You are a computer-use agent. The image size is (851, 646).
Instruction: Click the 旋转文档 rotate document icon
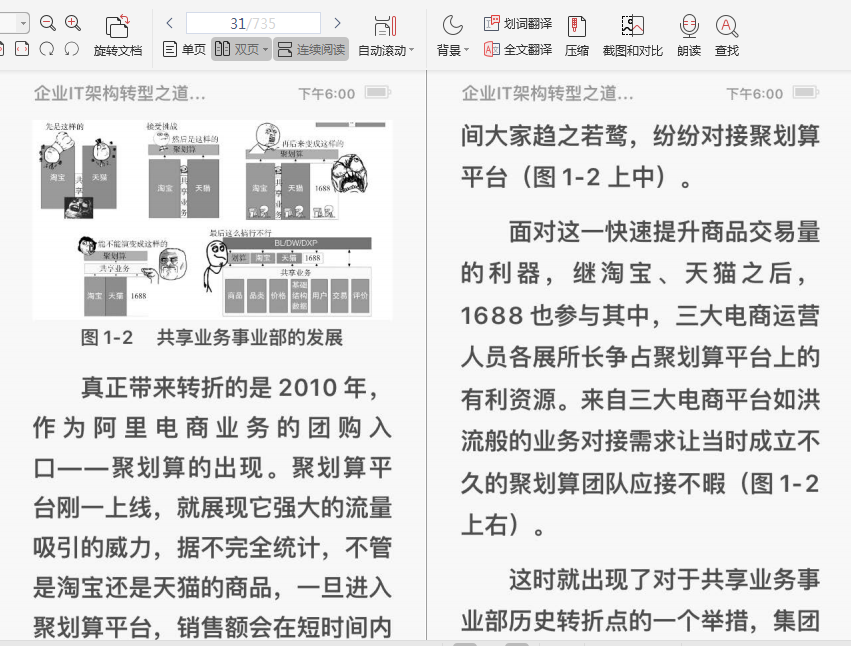118,27
